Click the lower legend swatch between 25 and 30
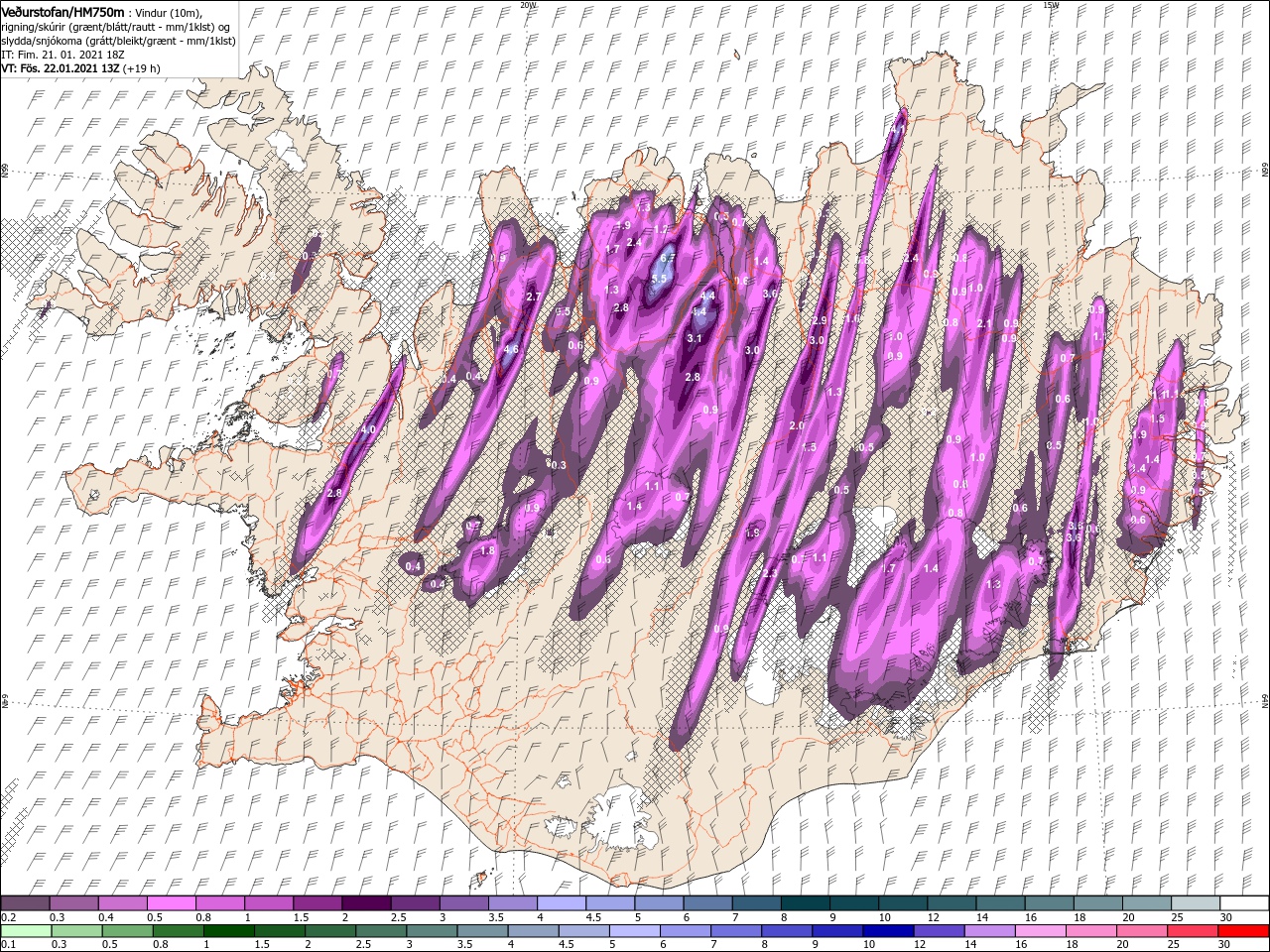Screen dimensions: 1270x952 click(1193, 931)
